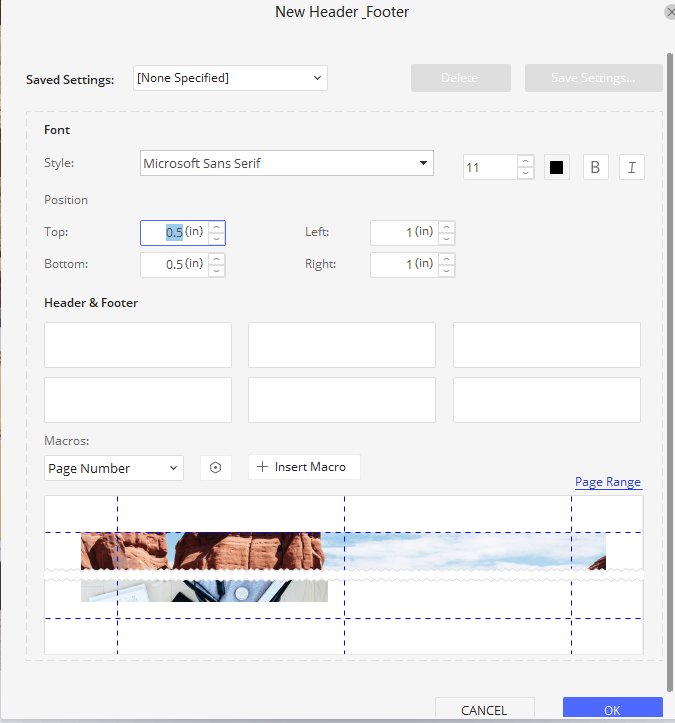
Task: Click Save Settings button
Action: [593, 78]
